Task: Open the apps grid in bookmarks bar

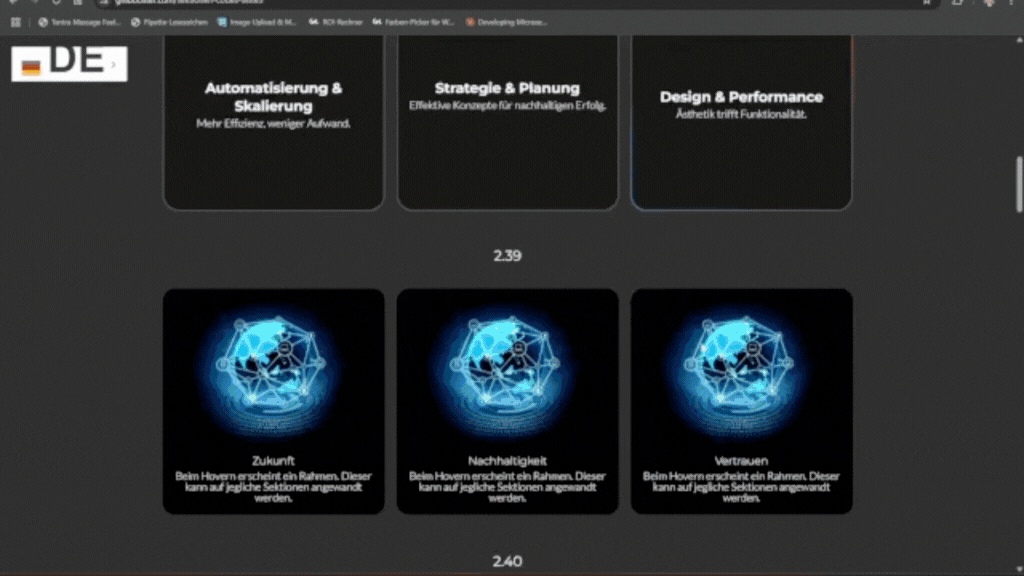Action: pos(16,22)
